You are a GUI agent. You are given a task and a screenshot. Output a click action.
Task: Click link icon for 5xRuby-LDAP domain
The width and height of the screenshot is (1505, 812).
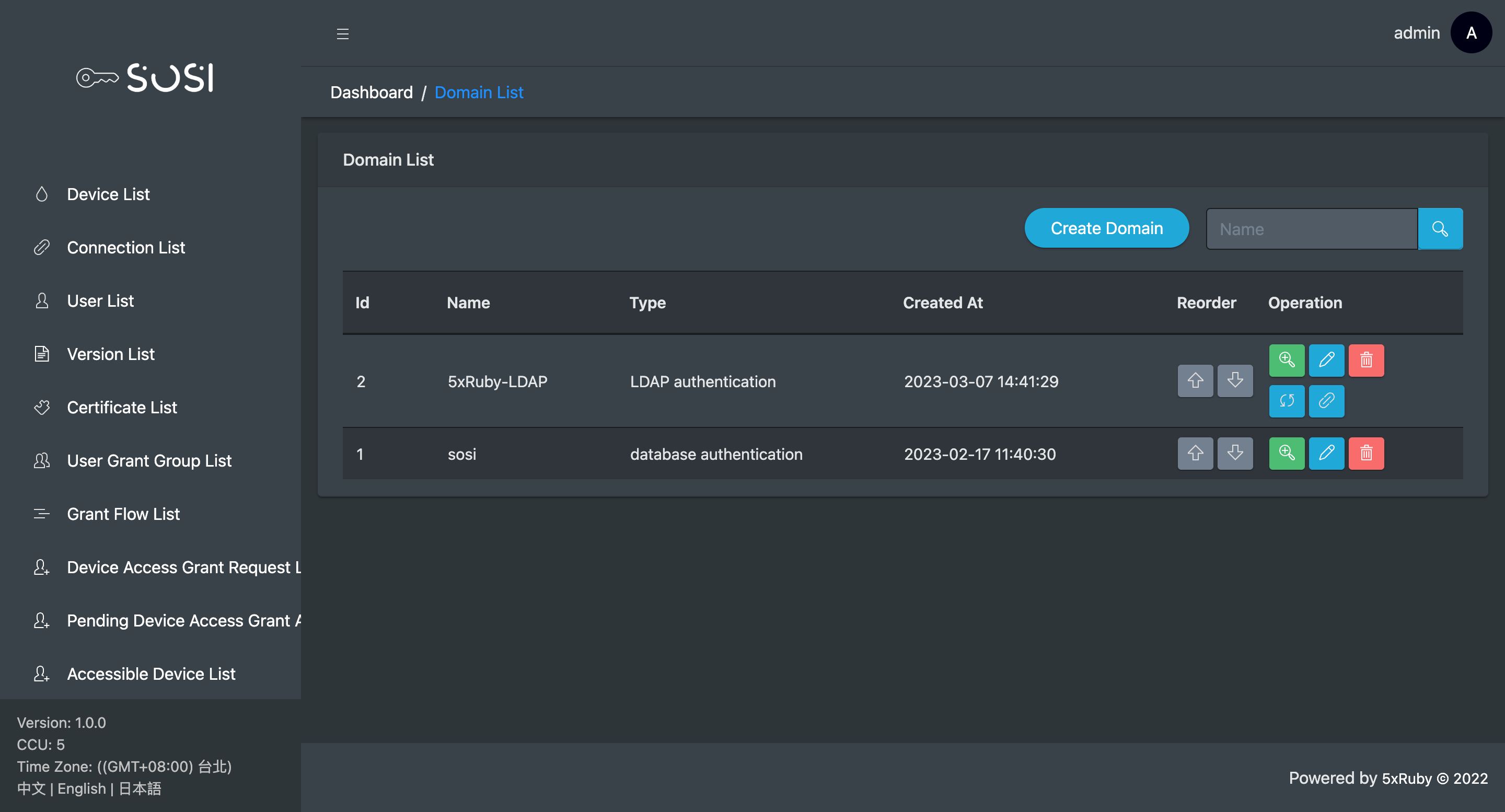pos(1326,401)
